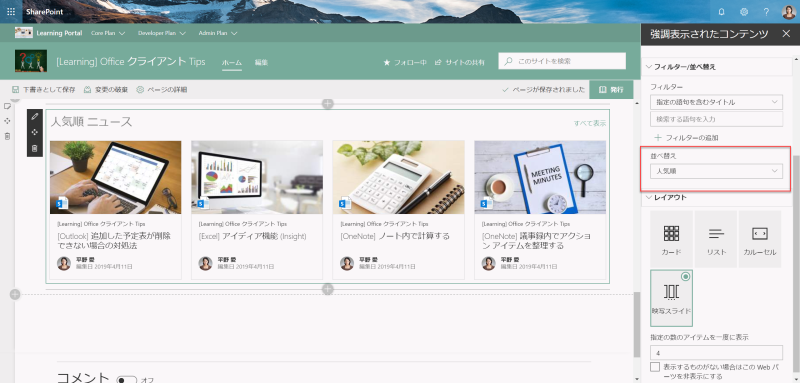Click the web part edit pencil icon
This screenshot has height=383, width=800.
[x=35, y=116]
